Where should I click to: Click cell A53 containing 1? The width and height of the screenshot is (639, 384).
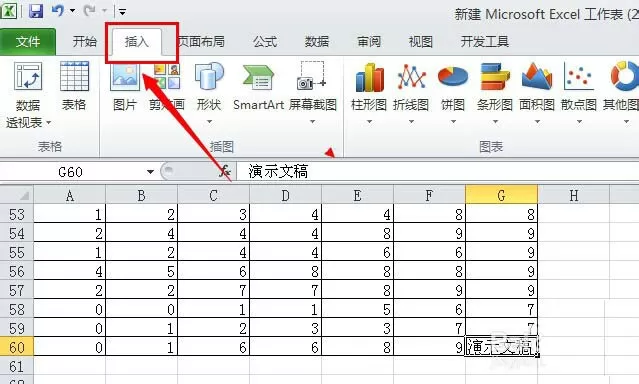pyautogui.click(x=70, y=214)
